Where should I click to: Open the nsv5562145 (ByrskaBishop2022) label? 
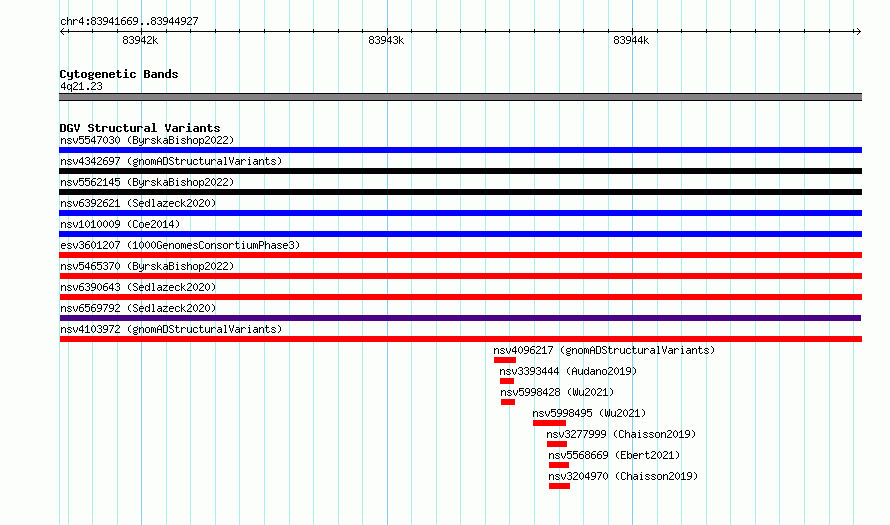[x=147, y=182]
